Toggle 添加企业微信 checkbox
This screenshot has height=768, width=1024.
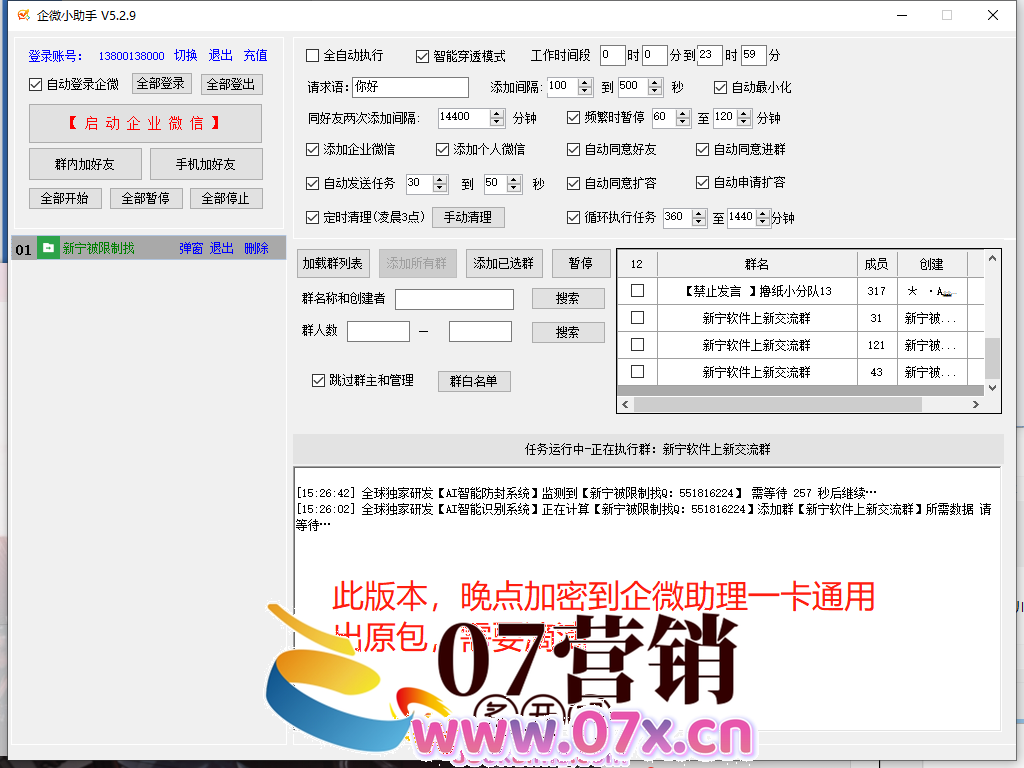click(312, 150)
